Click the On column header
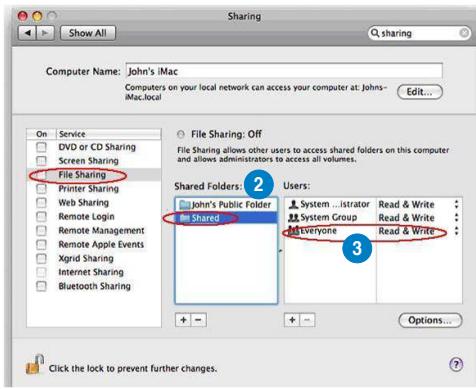This screenshot has height=389, width=476. coord(41,134)
